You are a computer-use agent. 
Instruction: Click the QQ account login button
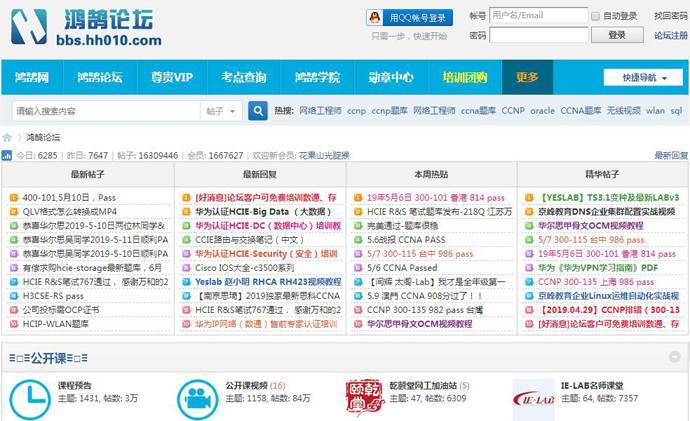tap(408, 17)
